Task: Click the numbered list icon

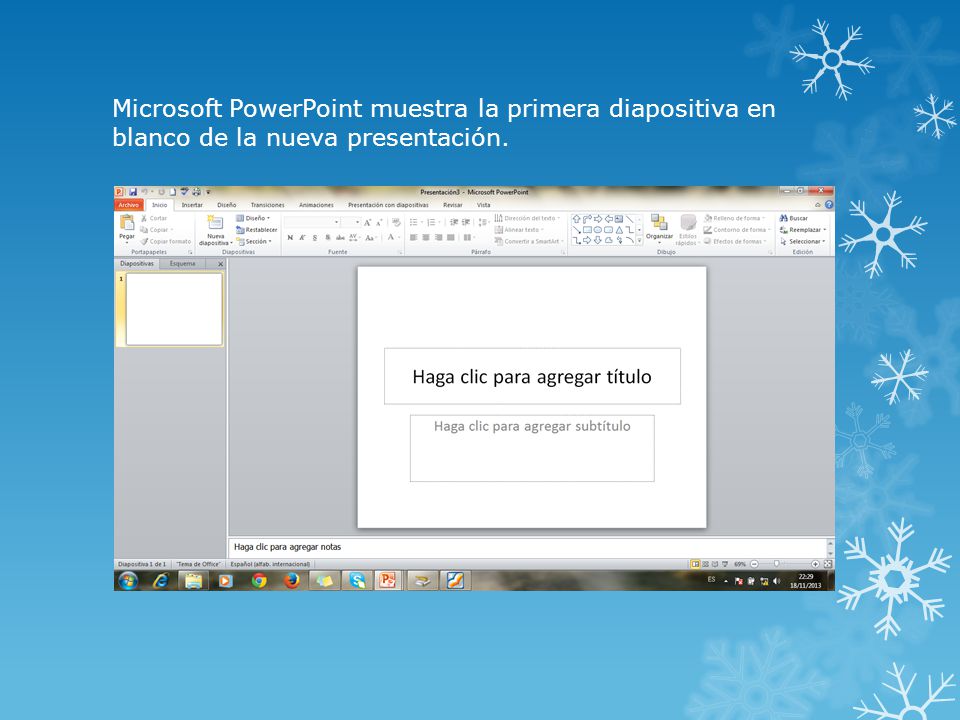Action: (x=432, y=222)
